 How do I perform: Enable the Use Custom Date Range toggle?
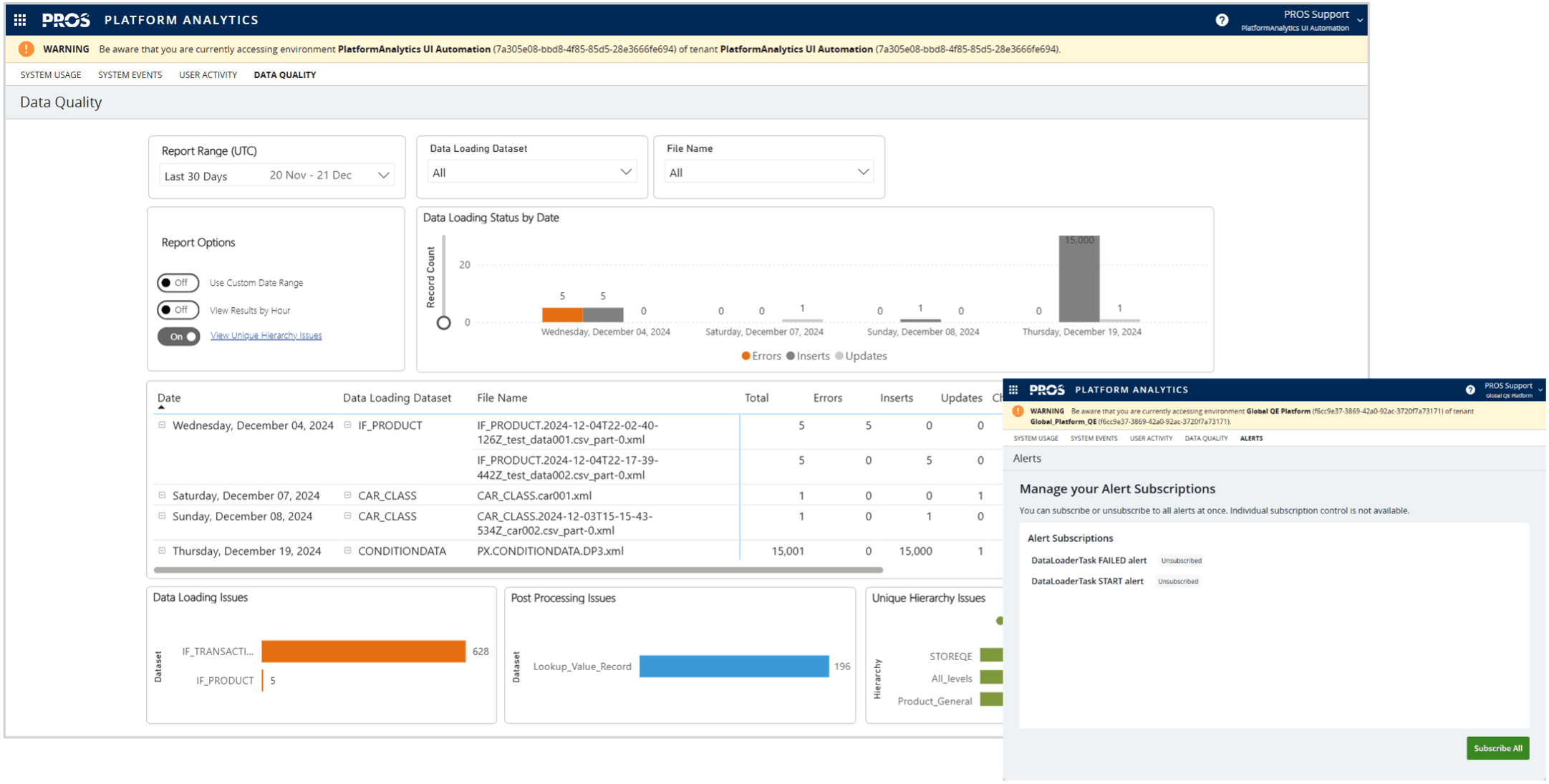pos(178,282)
